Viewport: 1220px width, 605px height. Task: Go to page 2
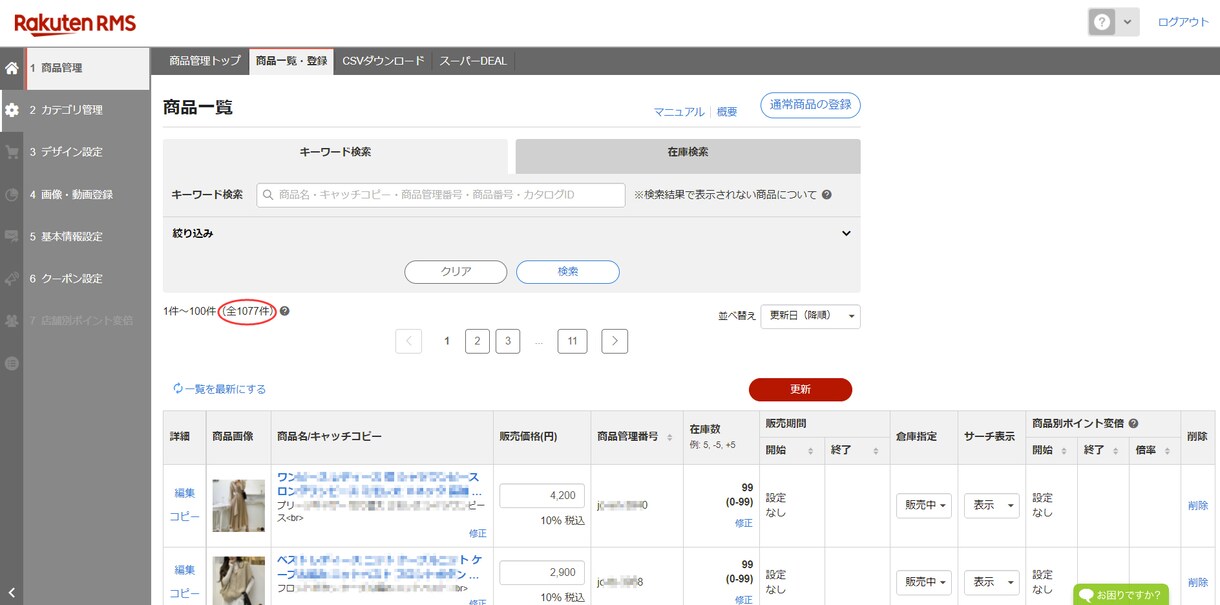pos(478,341)
